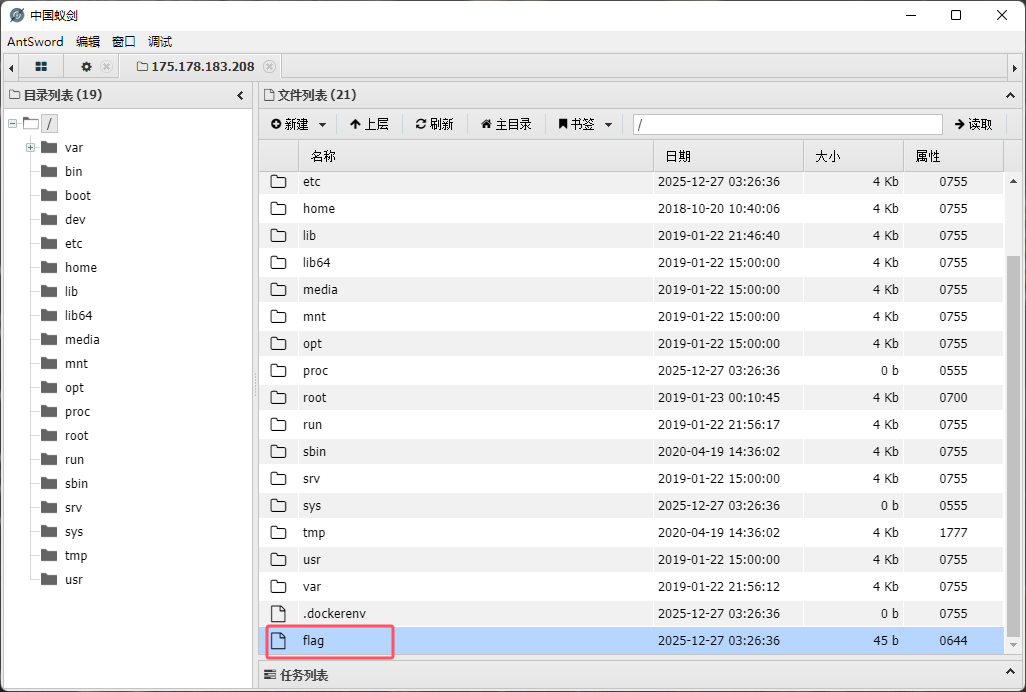Click folder icon of sys row in file list
Screen dimensions: 1026x692
click(x=279, y=506)
